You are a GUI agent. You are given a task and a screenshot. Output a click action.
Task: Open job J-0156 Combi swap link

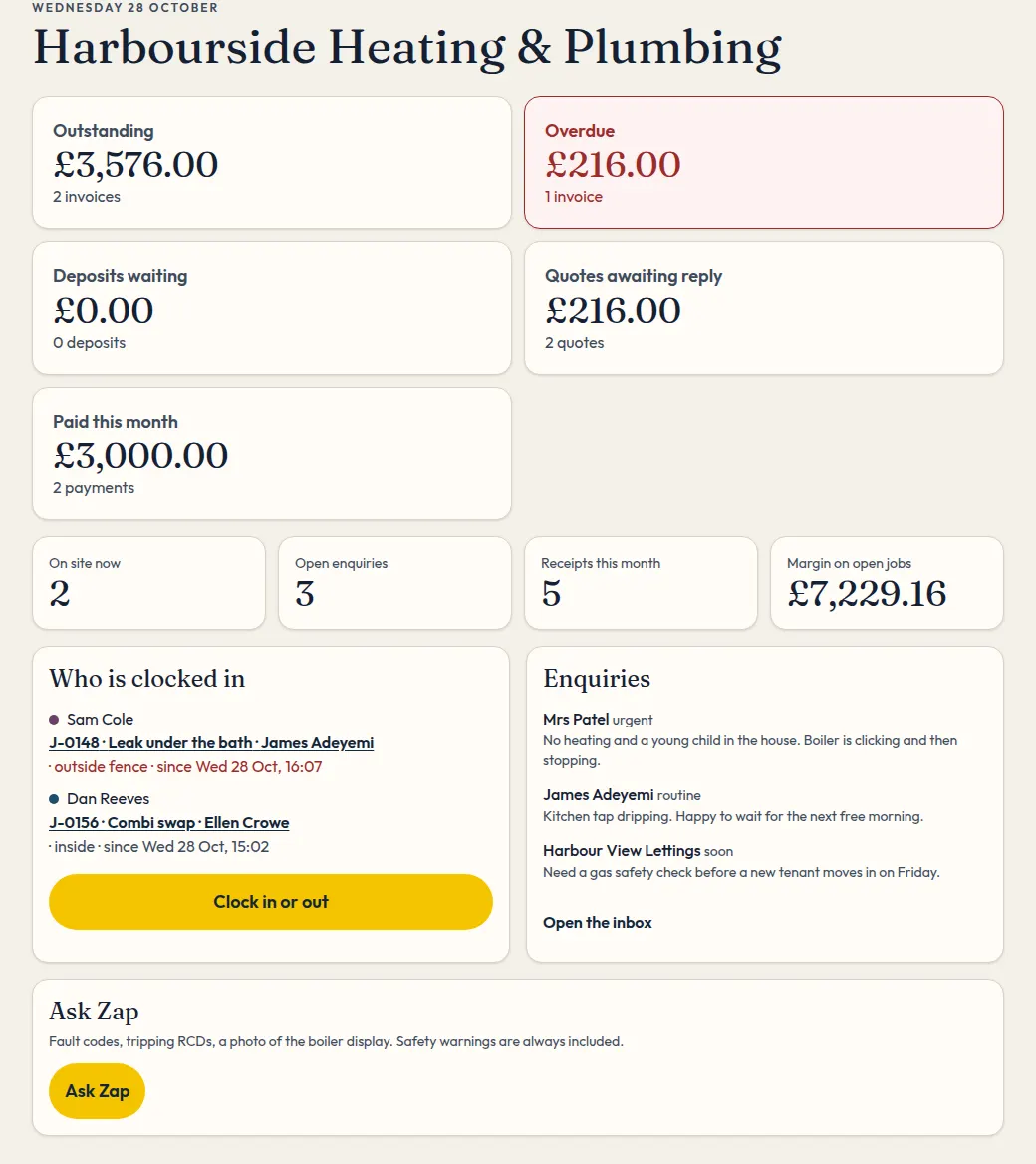click(x=169, y=822)
